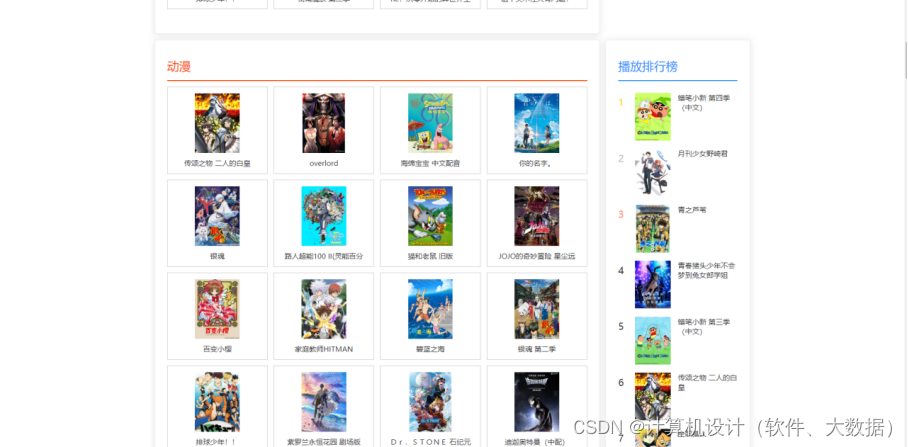This screenshot has width=908, height=447.
Task: Open the 你的名字。 poster image
Action: tap(537, 123)
